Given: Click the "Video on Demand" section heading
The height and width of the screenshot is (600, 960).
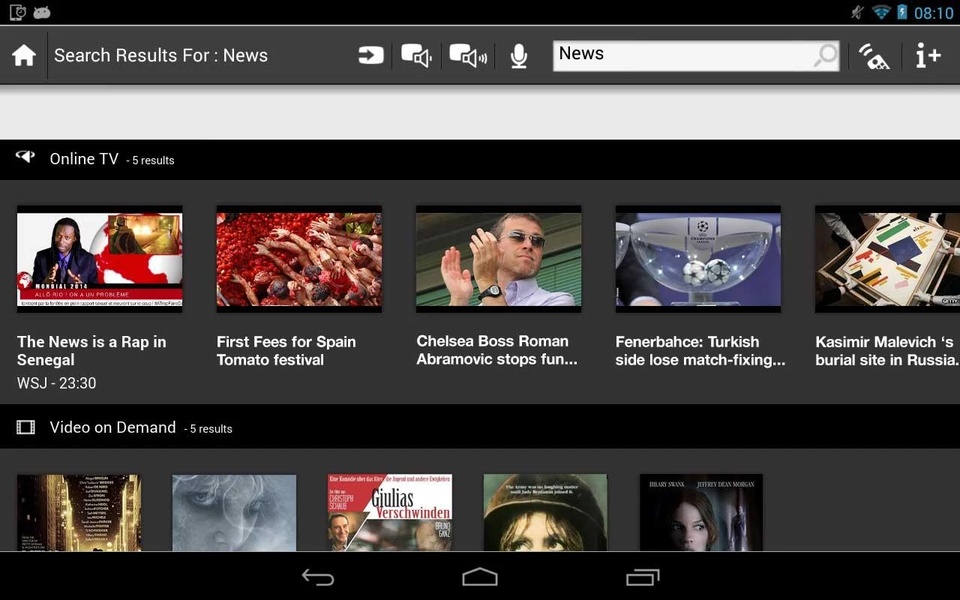Looking at the screenshot, I should (x=113, y=427).
